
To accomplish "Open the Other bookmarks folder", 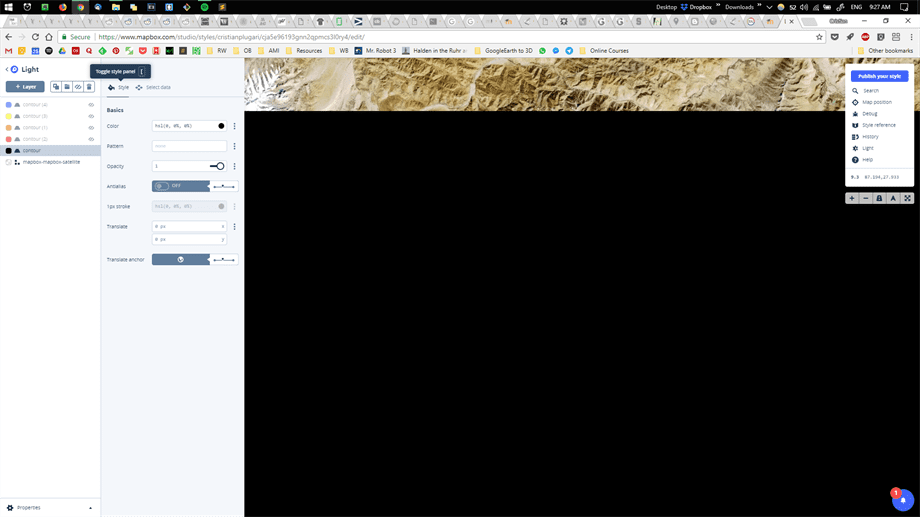I will (885, 51).
